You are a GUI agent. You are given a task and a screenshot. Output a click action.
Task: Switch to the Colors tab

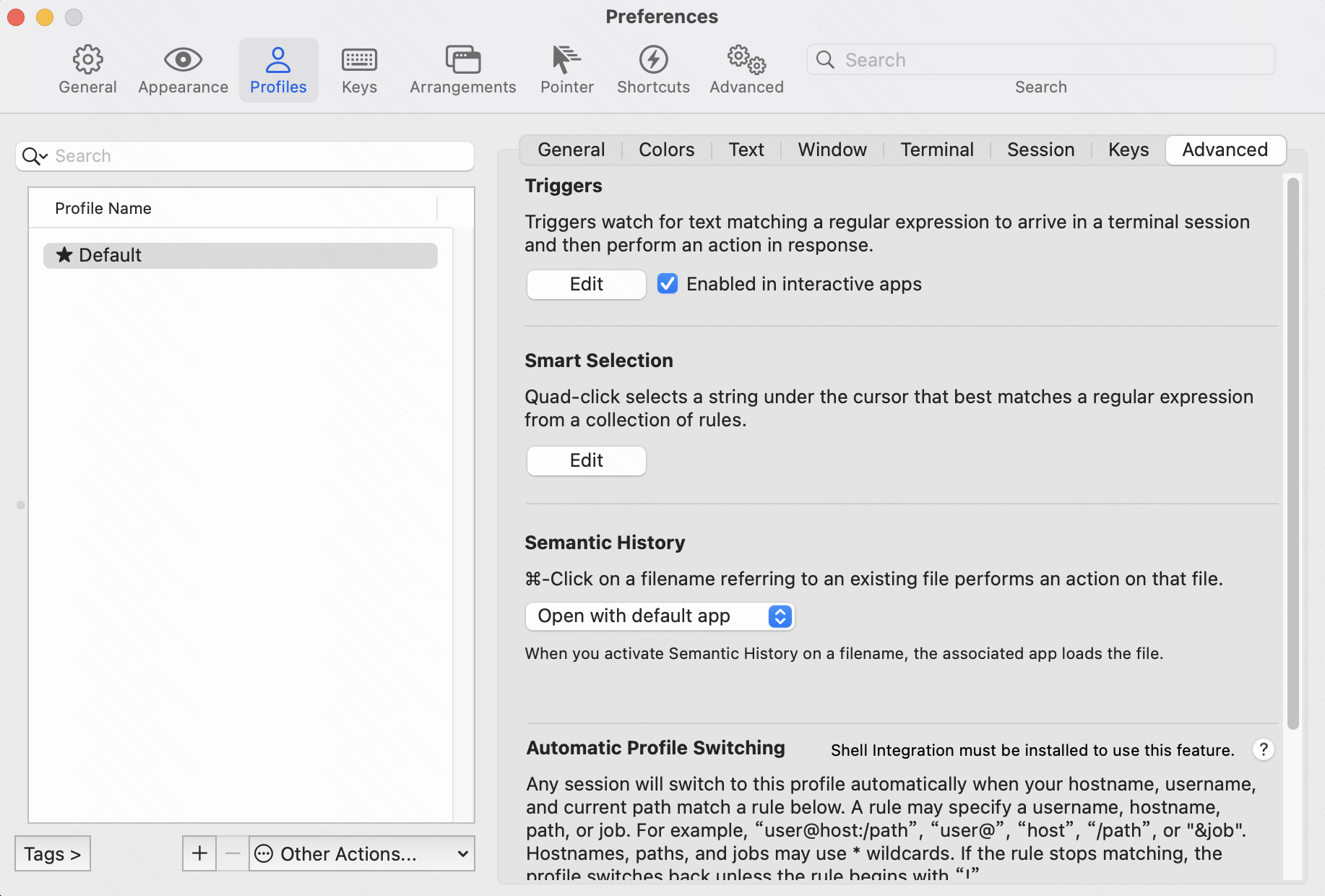pyautogui.click(x=666, y=150)
